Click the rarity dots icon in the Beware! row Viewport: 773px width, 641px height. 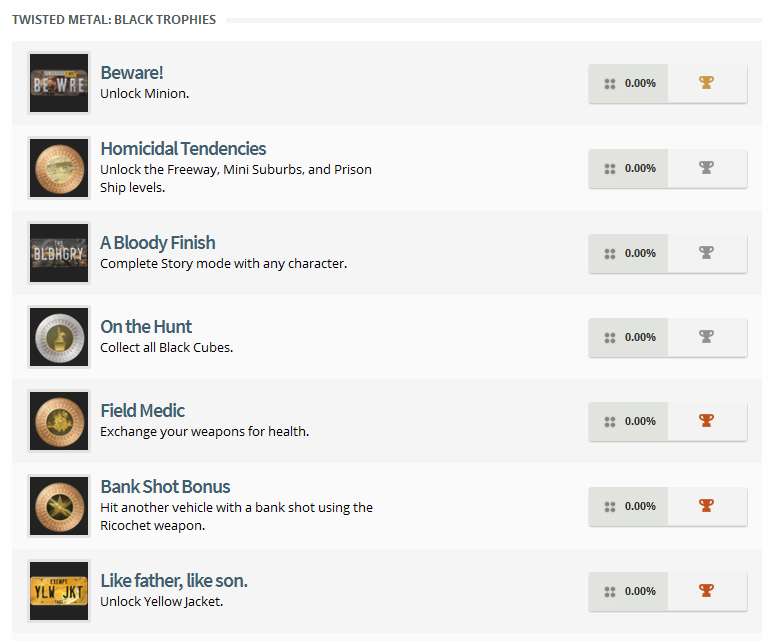pyautogui.click(x=610, y=84)
